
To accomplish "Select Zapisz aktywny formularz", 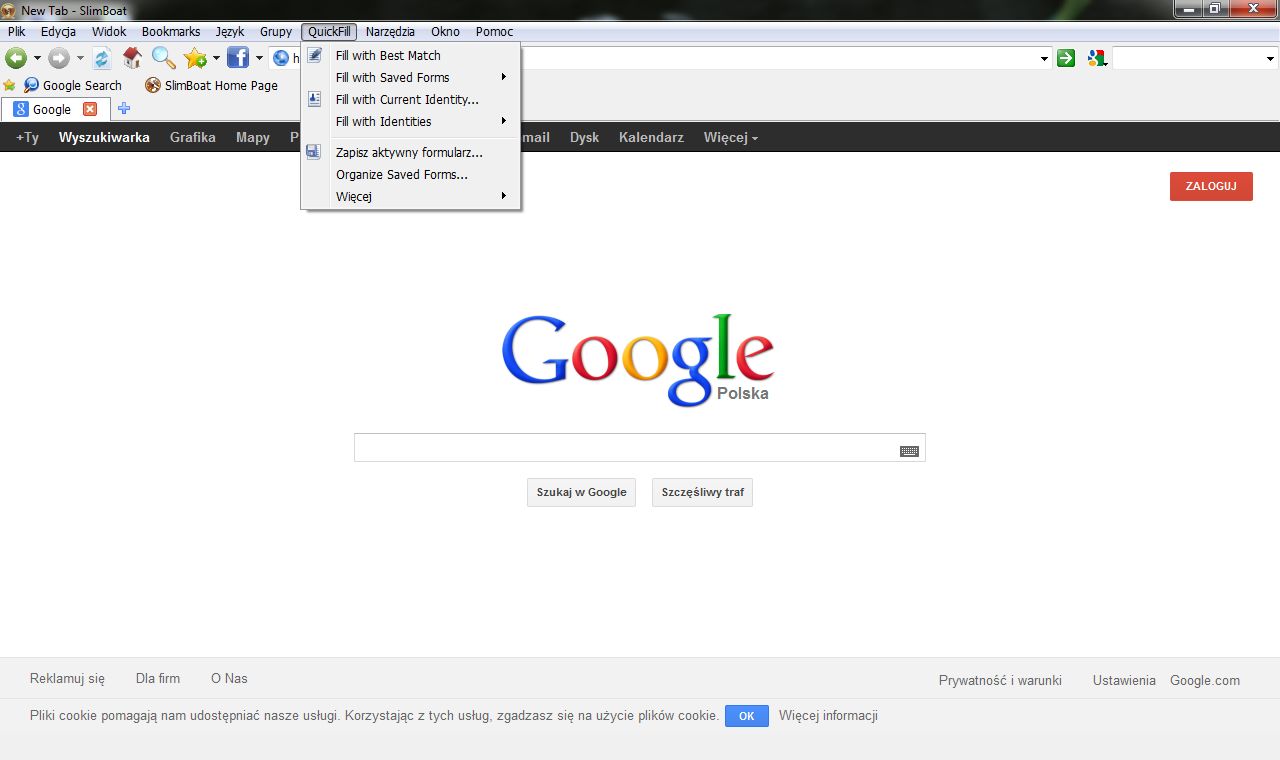I will click(x=411, y=152).
